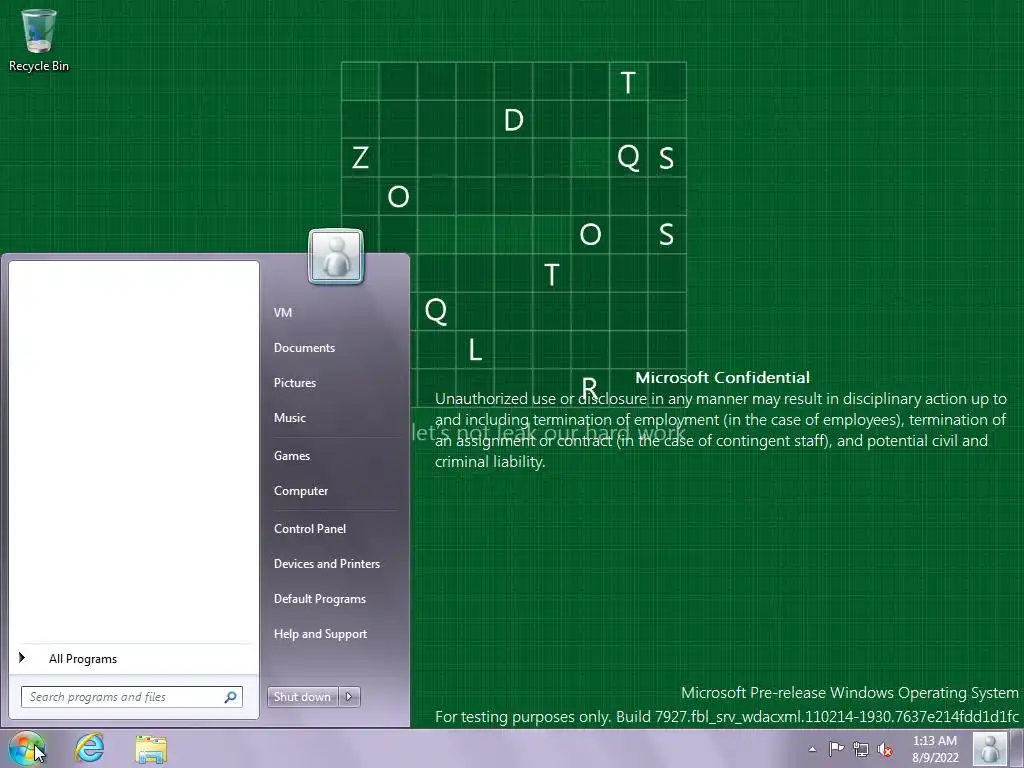
Task: Open Pictures from the Start menu
Action: (x=295, y=383)
